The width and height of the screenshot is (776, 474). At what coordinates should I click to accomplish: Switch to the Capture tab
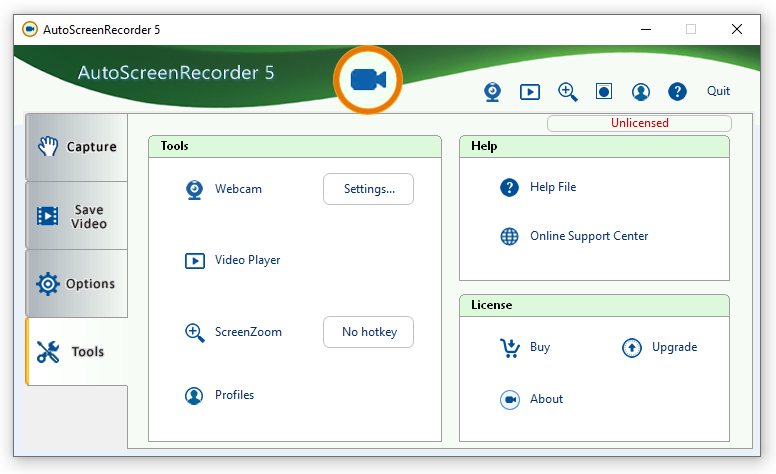(77, 147)
